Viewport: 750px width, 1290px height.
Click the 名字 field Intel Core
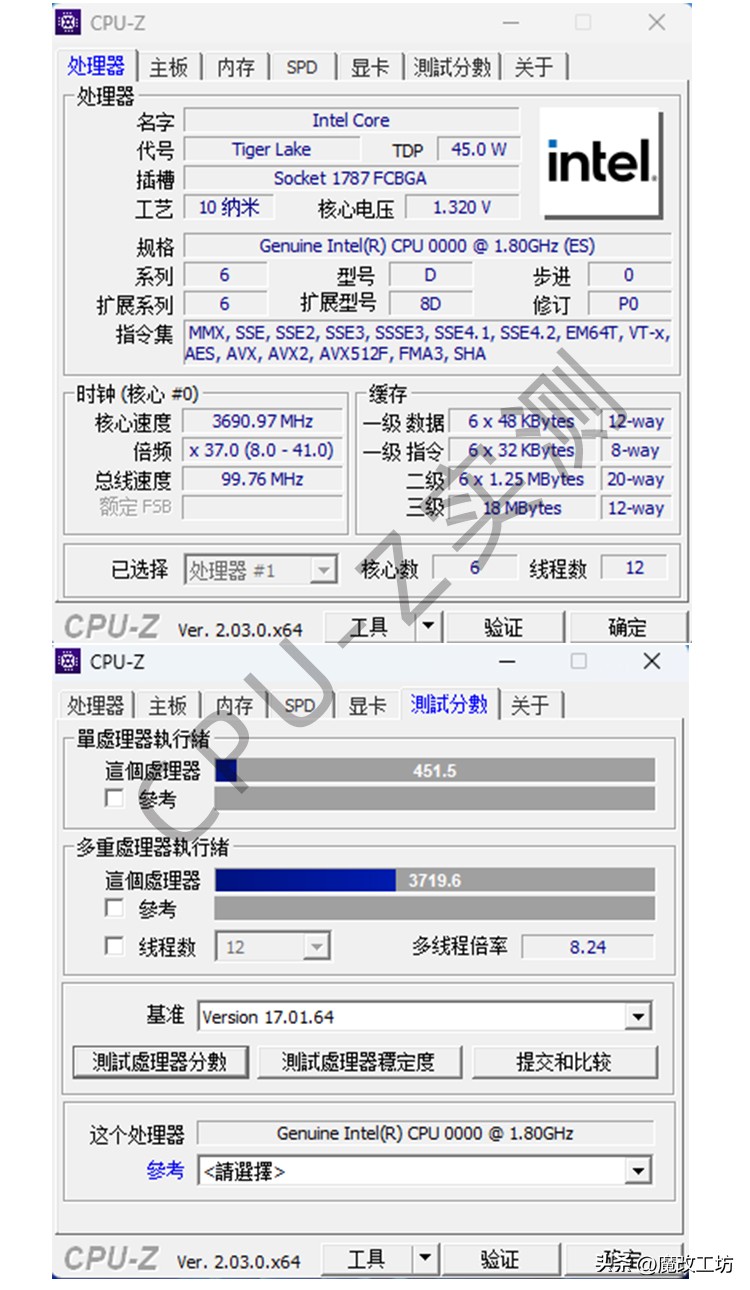click(x=351, y=120)
